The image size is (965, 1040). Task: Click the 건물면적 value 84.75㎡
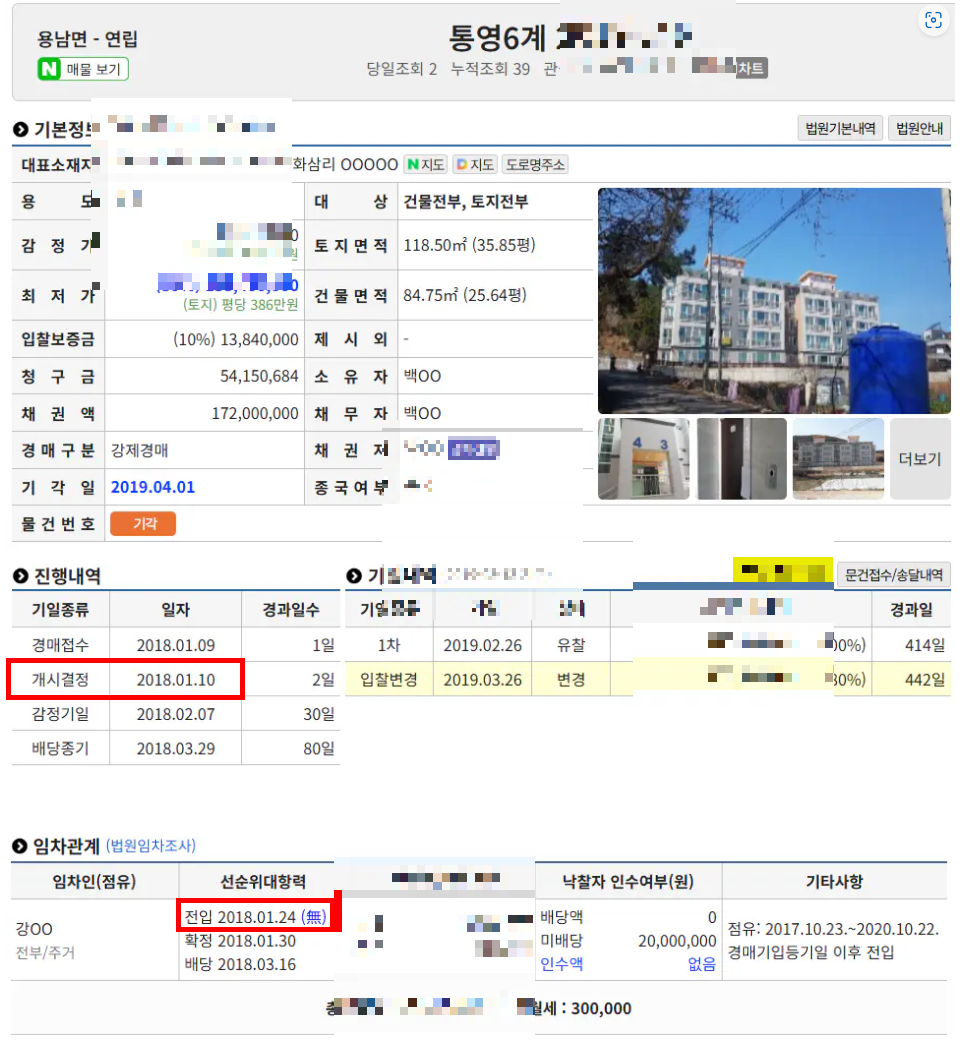pyautogui.click(x=465, y=294)
